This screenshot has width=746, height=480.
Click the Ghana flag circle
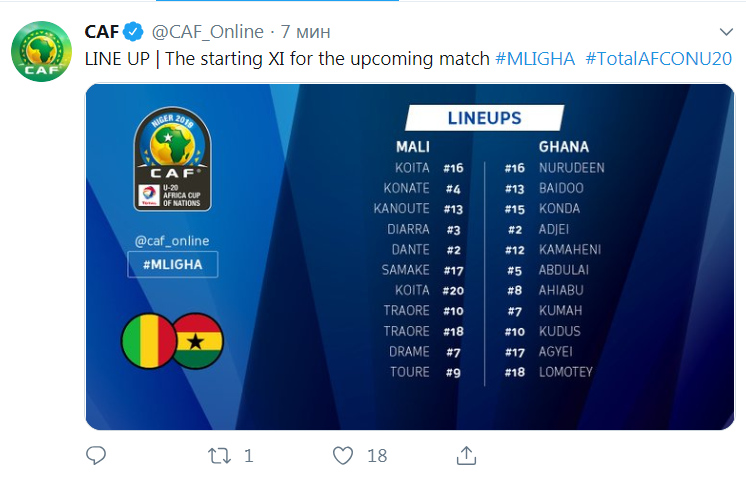click(197, 341)
